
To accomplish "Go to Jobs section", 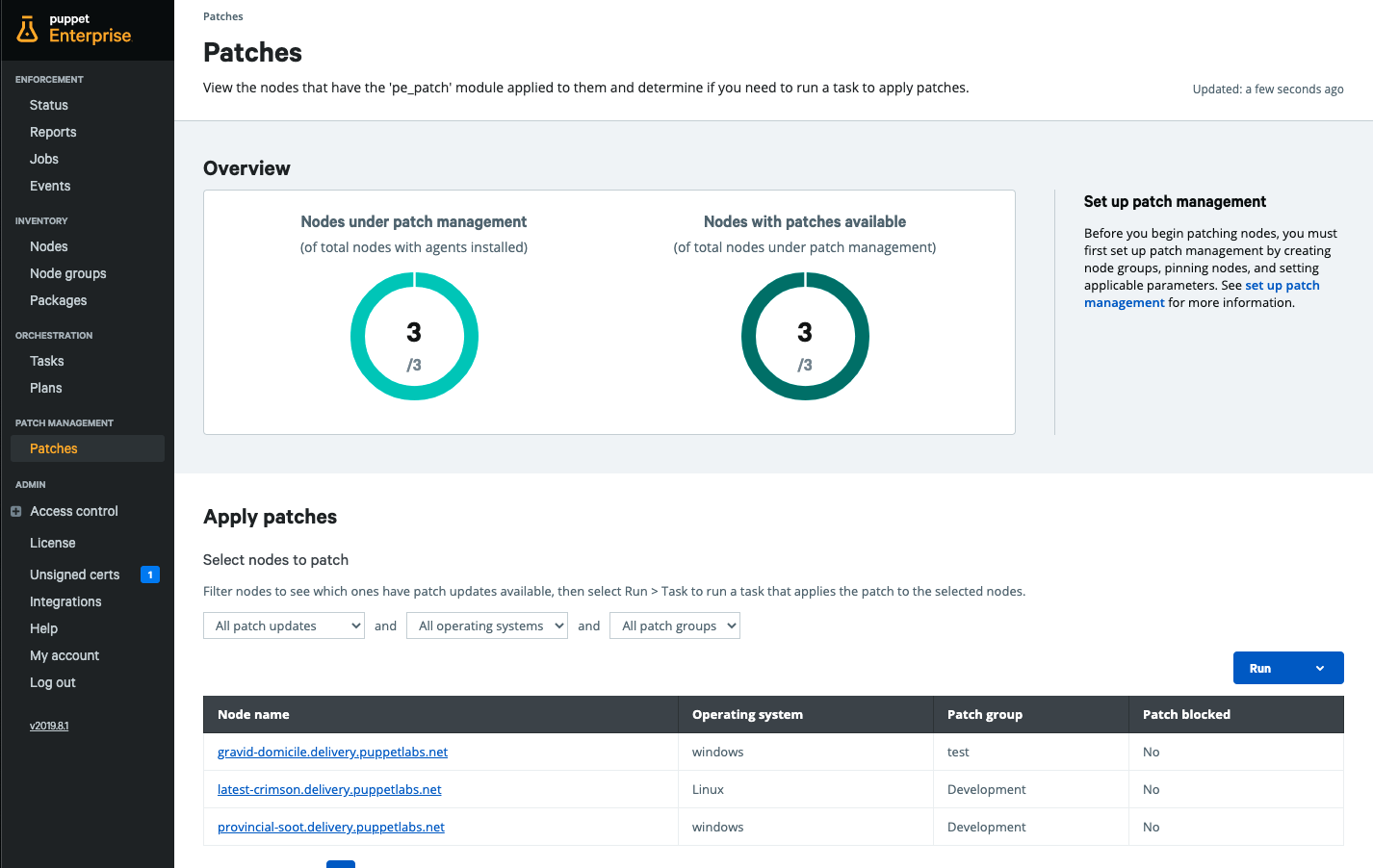I will [44, 159].
